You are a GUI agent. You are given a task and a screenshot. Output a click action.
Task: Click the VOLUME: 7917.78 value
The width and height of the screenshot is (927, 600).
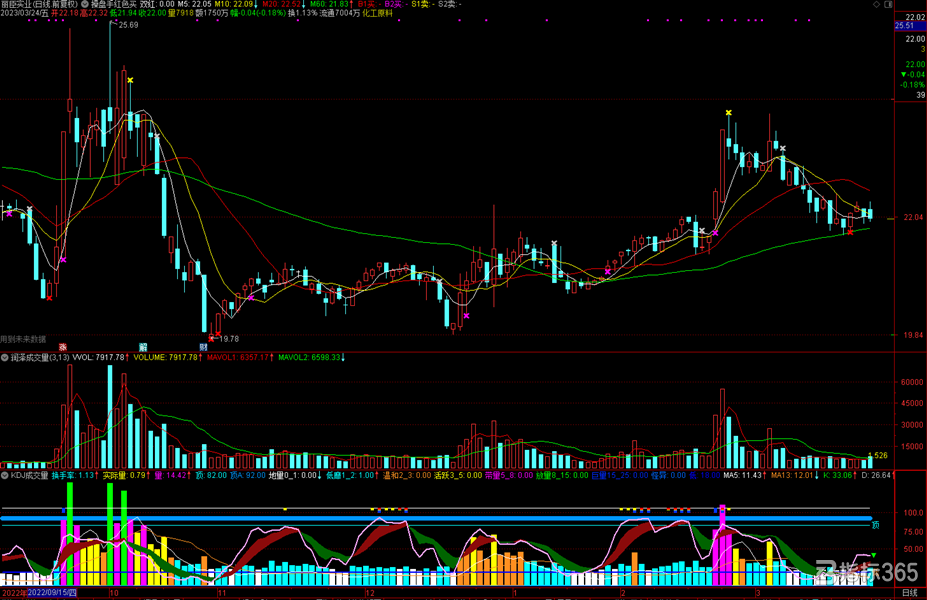point(167,358)
